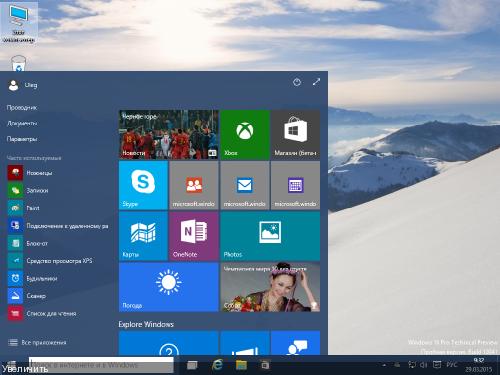Open the Xbox tile
The width and height of the screenshot is (500, 375).
click(245, 135)
